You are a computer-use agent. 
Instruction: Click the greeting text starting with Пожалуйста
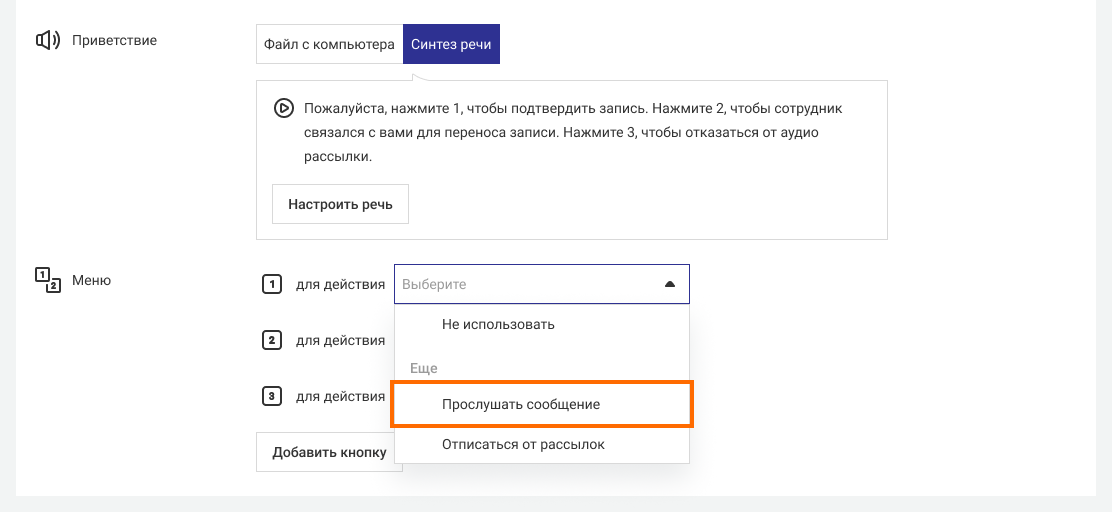[578, 132]
